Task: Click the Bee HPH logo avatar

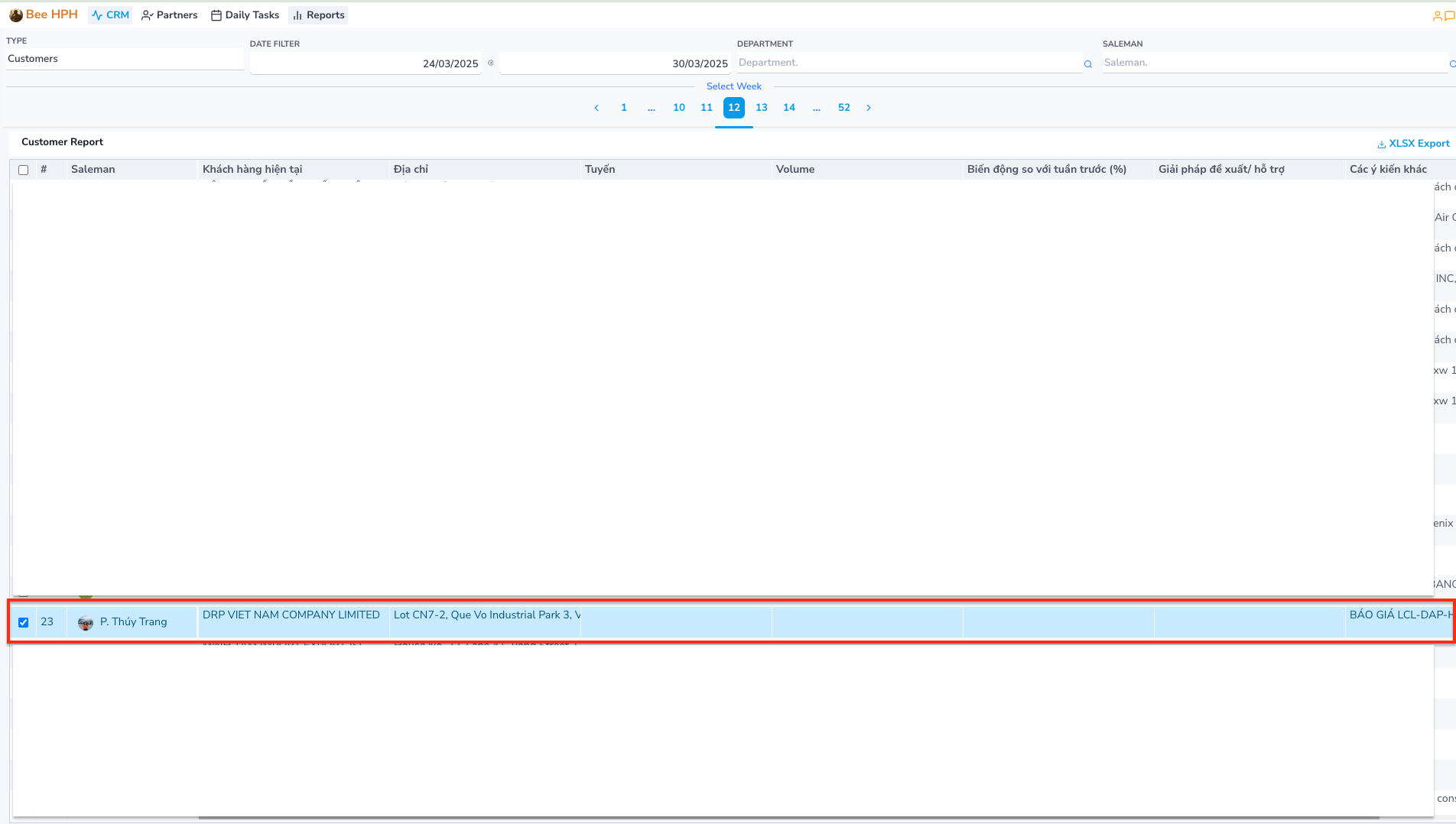Action: tap(16, 15)
